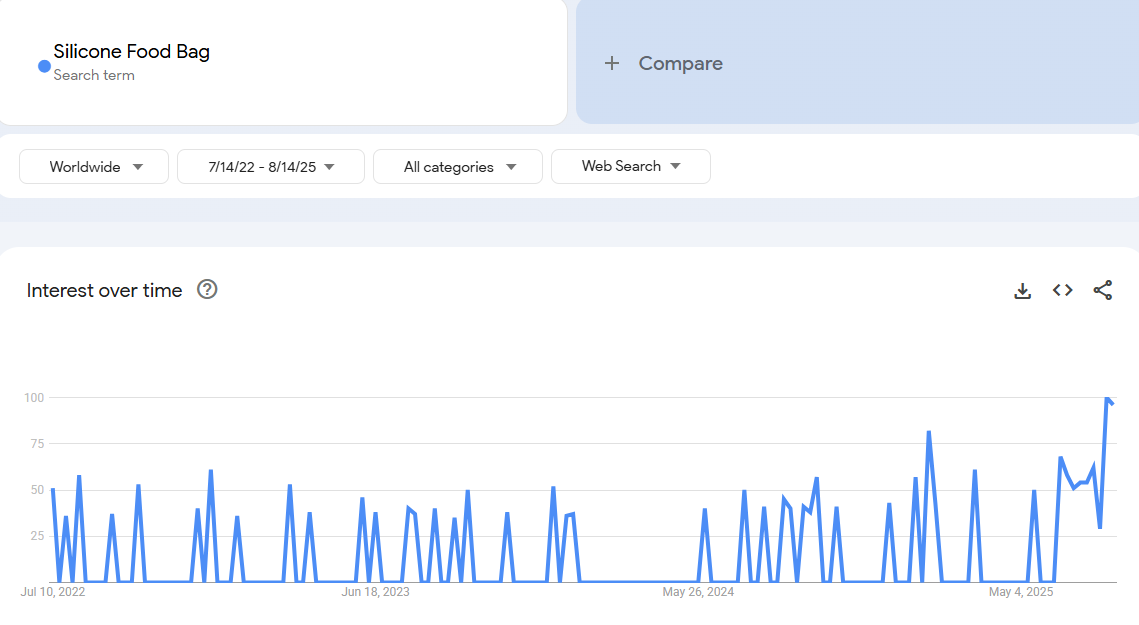Open the 7/14/22 - 8/14/25 date range dropdown
The image size is (1139, 625).
tap(270, 167)
